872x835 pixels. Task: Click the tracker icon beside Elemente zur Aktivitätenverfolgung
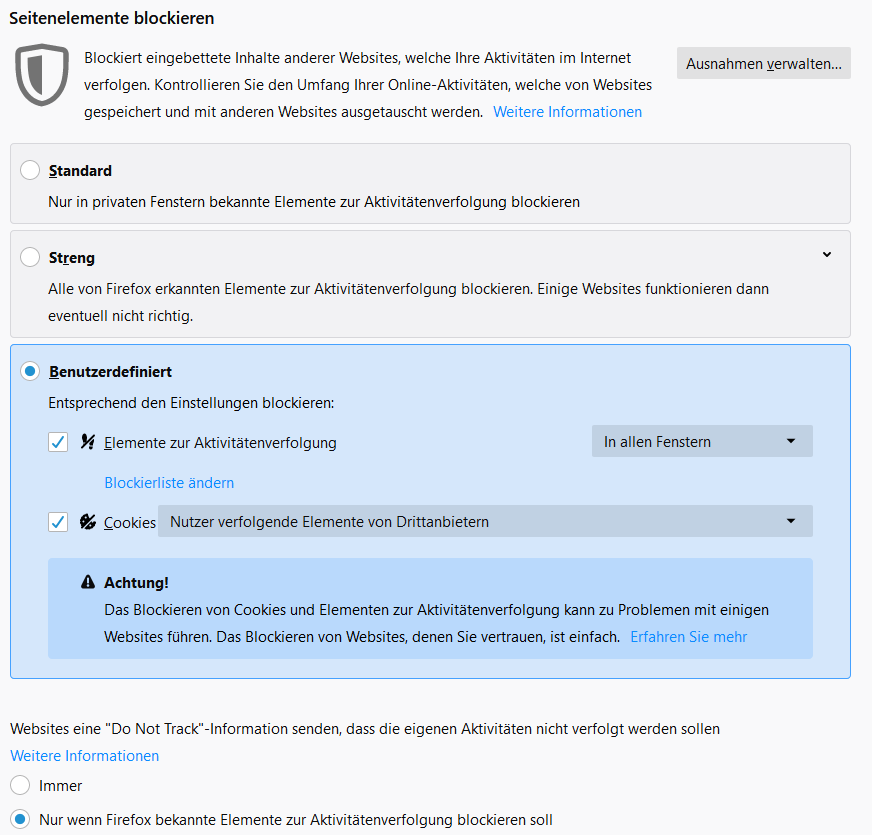pyautogui.click(x=88, y=442)
